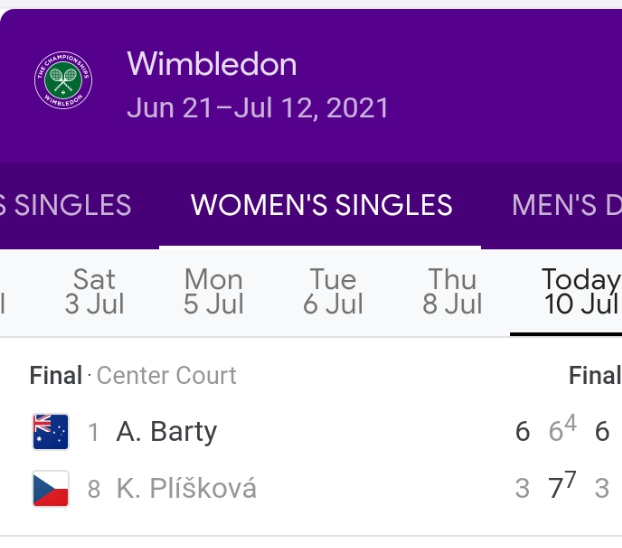Open K. Plíšková player name
Screen dimensions: 622x548
186,489
